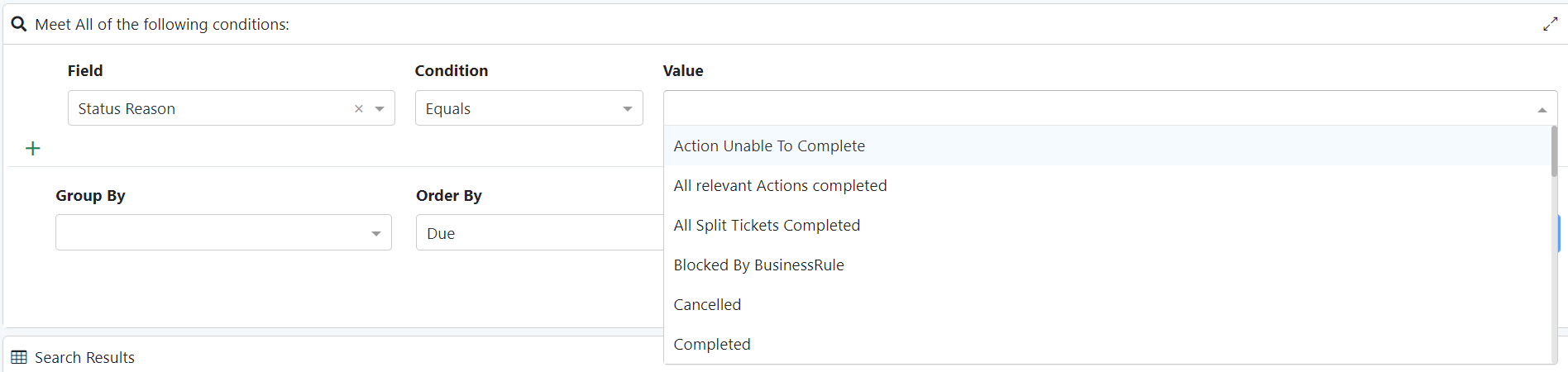Image resolution: width=1568 pixels, height=372 pixels.
Task: Click the search magnifier icon
Action: tap(18, 24)
